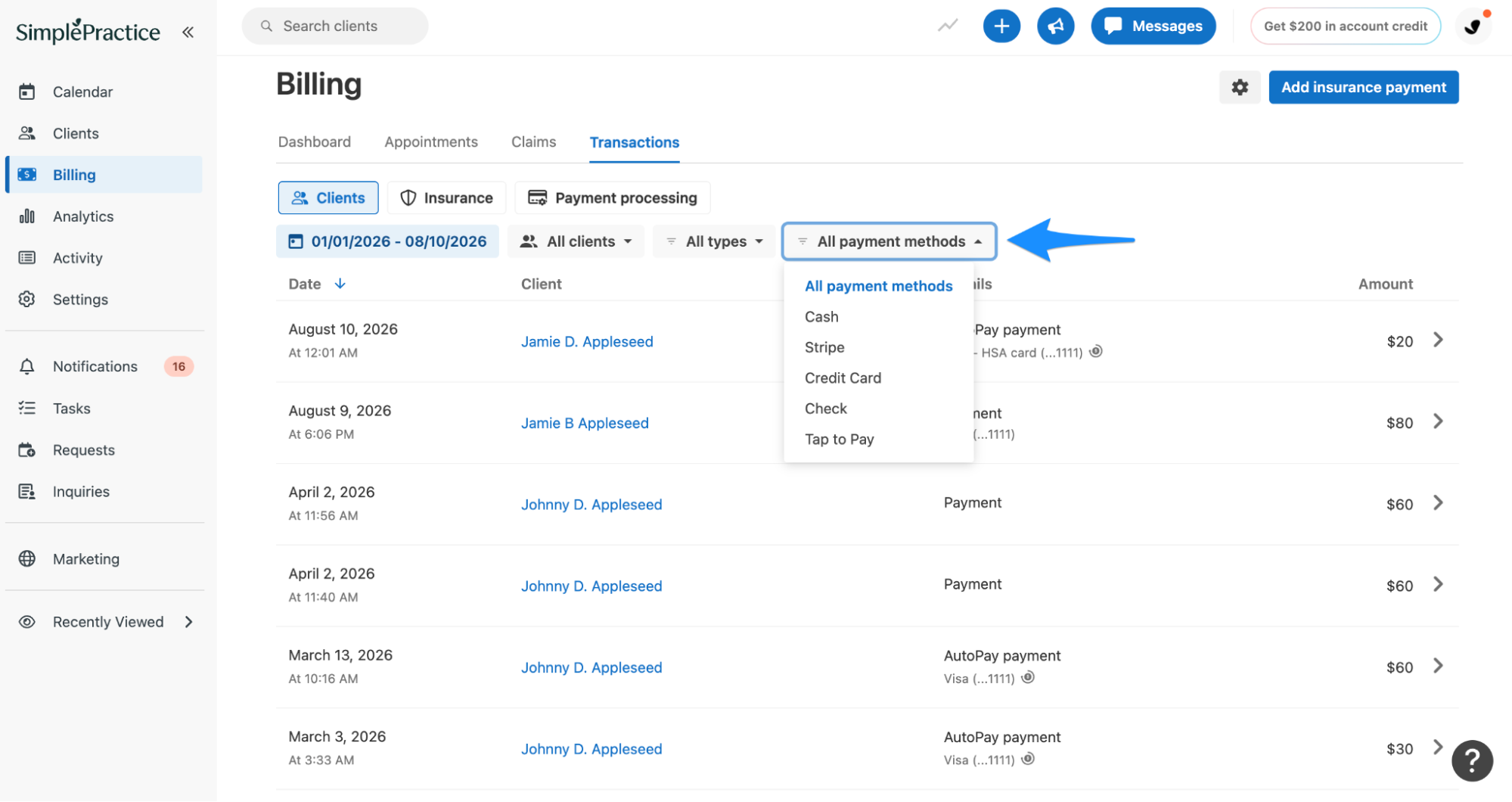
Task: Click the trend line chart icon
Action: tap(948, 26)
